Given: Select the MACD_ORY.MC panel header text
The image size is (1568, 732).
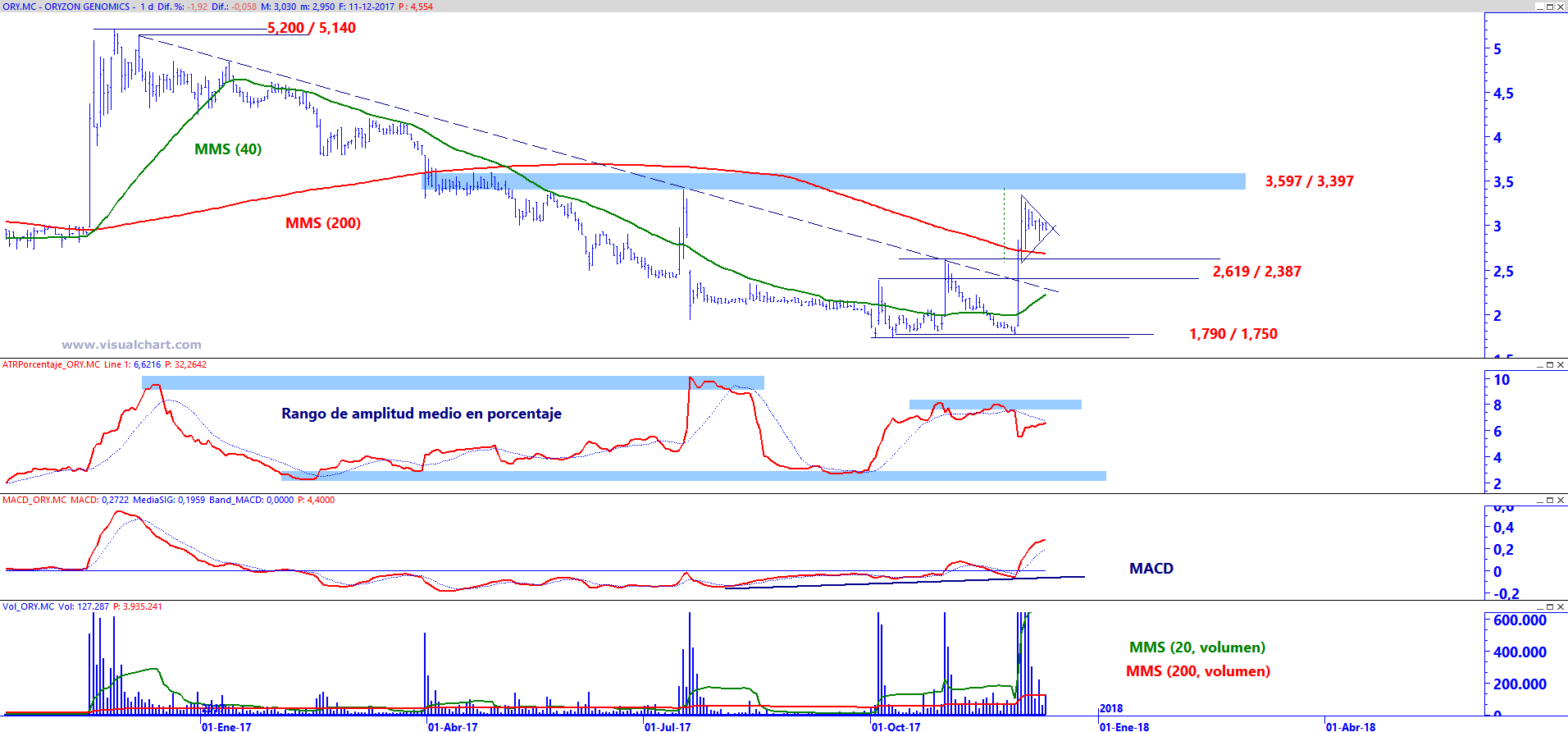Looking at the screenshot, I should [x=34, y=500].
